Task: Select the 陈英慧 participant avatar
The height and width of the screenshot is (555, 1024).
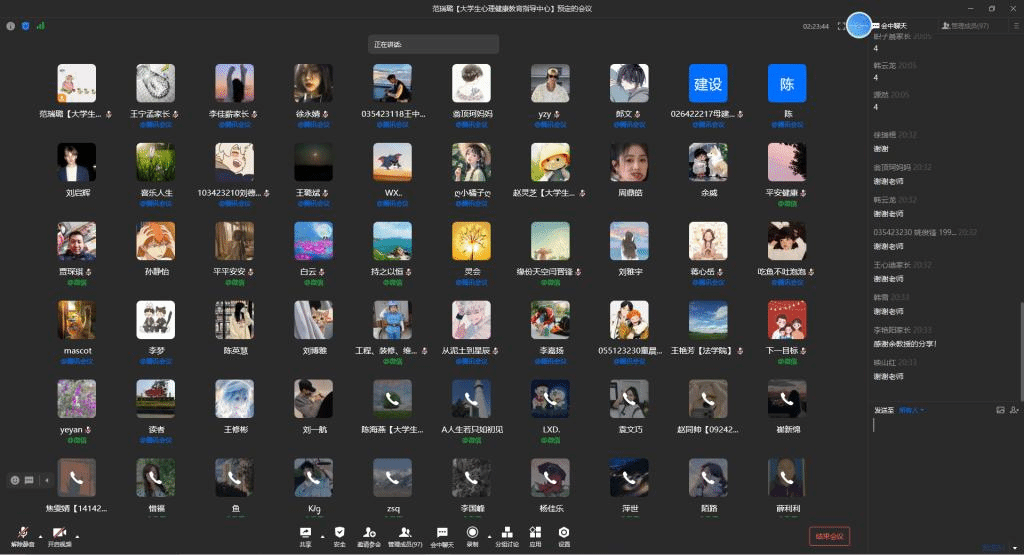Action: tap(234, 320)
